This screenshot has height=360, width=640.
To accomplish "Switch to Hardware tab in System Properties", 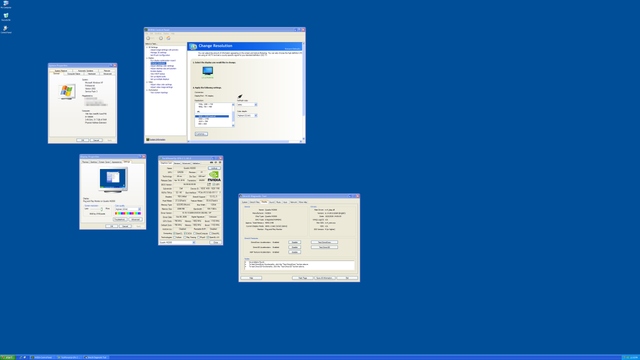I will 92,74.
